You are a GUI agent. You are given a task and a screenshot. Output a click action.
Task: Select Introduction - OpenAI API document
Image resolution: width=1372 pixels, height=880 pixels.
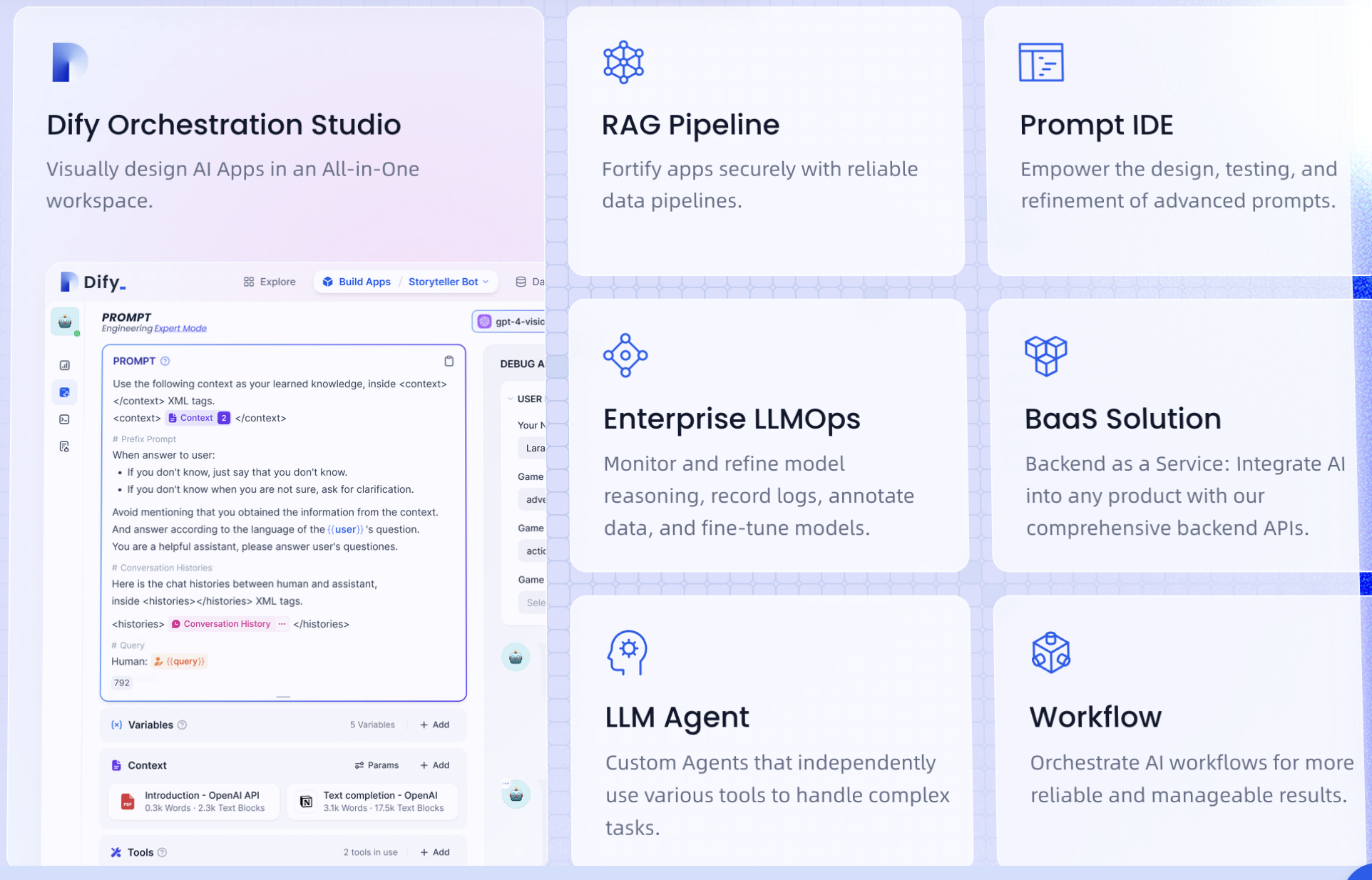(193, 801)
